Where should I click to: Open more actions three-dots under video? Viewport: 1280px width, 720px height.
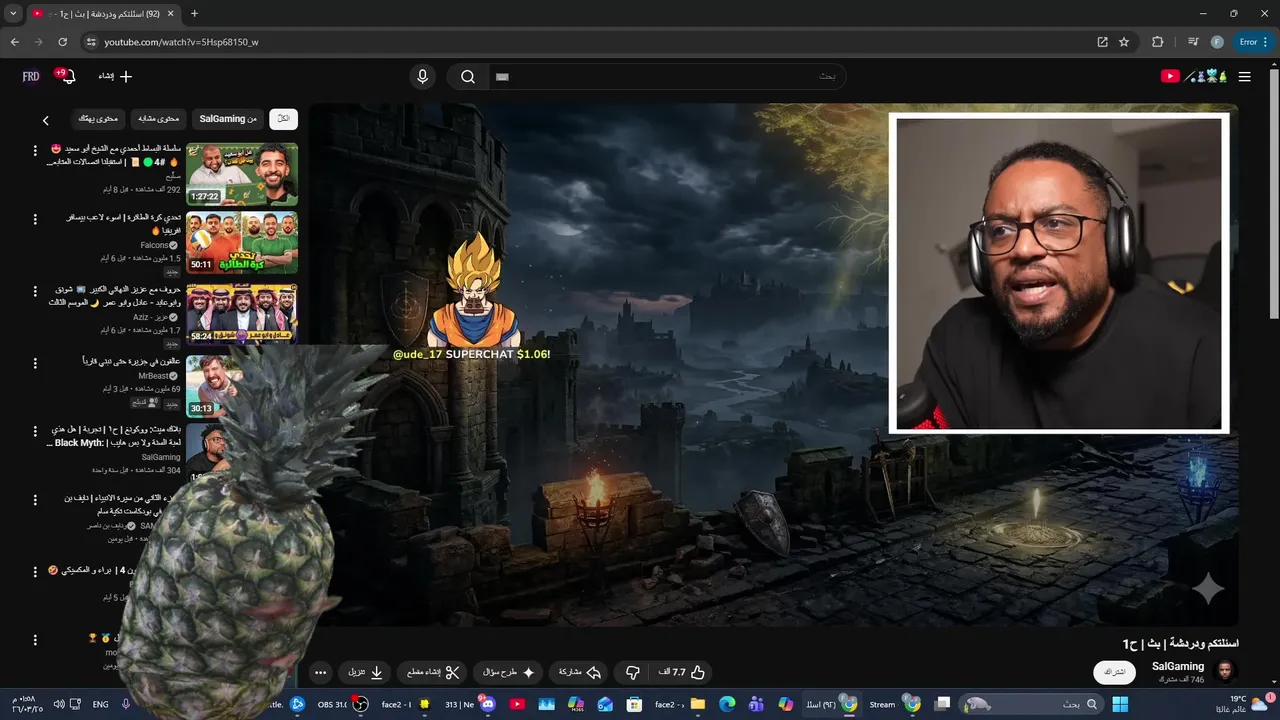(x=320, y=673)
